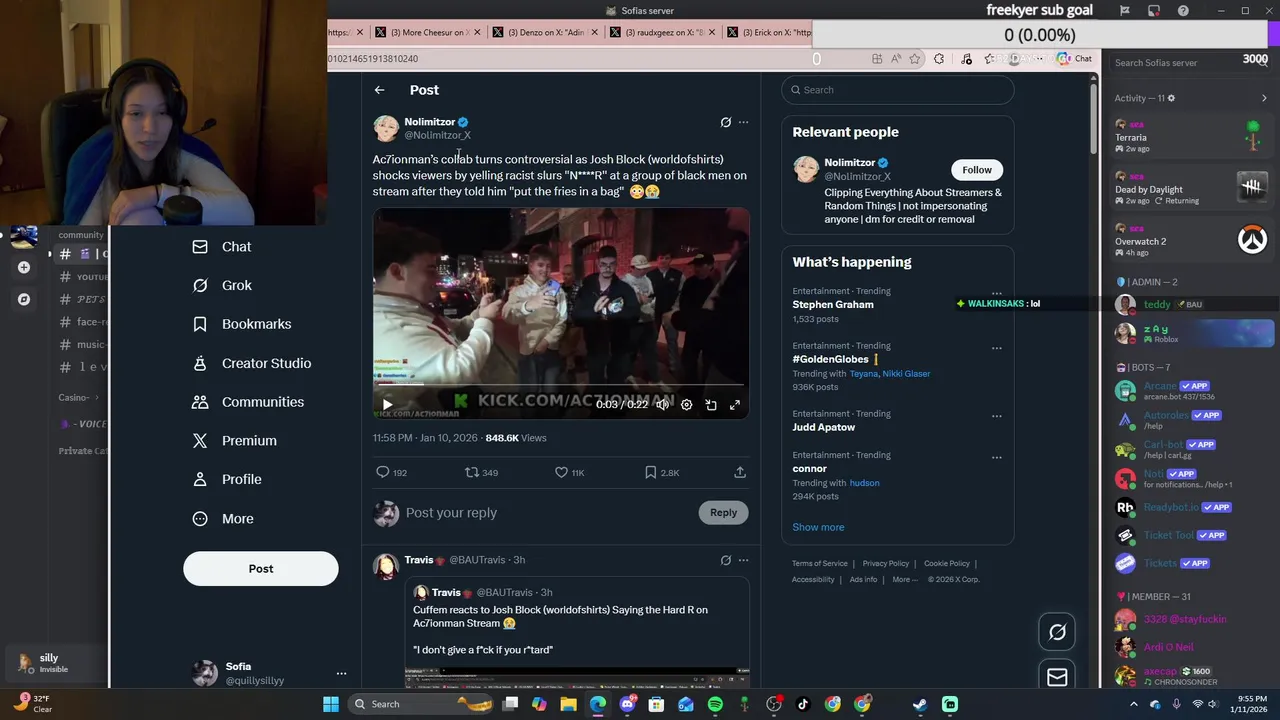Show hidden system tray icons

tap(1134, 704)
